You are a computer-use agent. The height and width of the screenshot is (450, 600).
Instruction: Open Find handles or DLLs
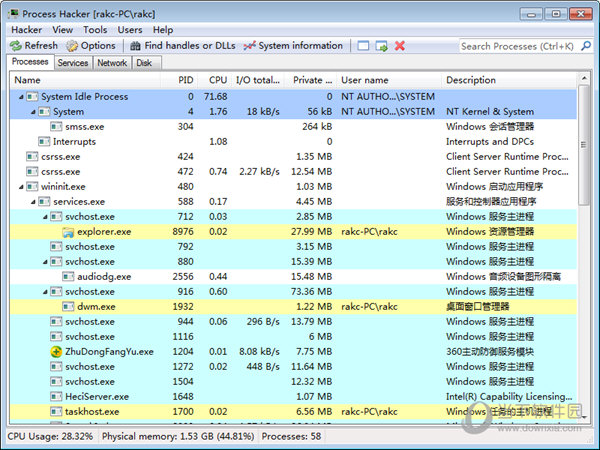click(x=183, y=46)
